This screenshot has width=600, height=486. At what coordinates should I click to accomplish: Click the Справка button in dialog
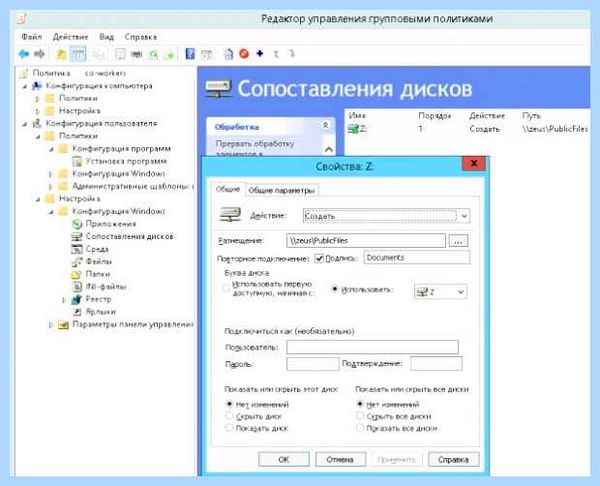pyautogui.click(x=453, y=460)
